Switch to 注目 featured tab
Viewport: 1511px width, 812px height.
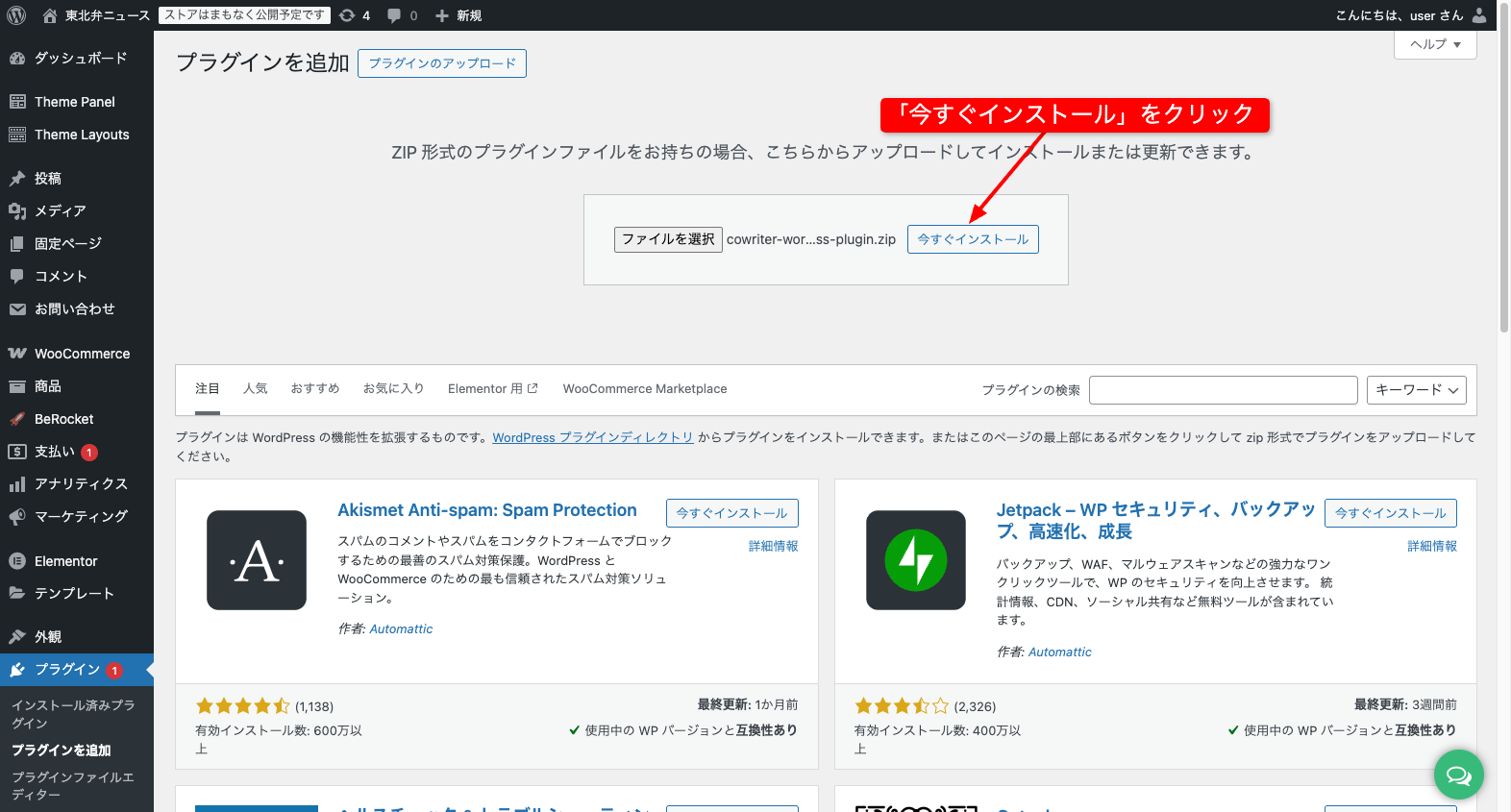click(208, 389)
